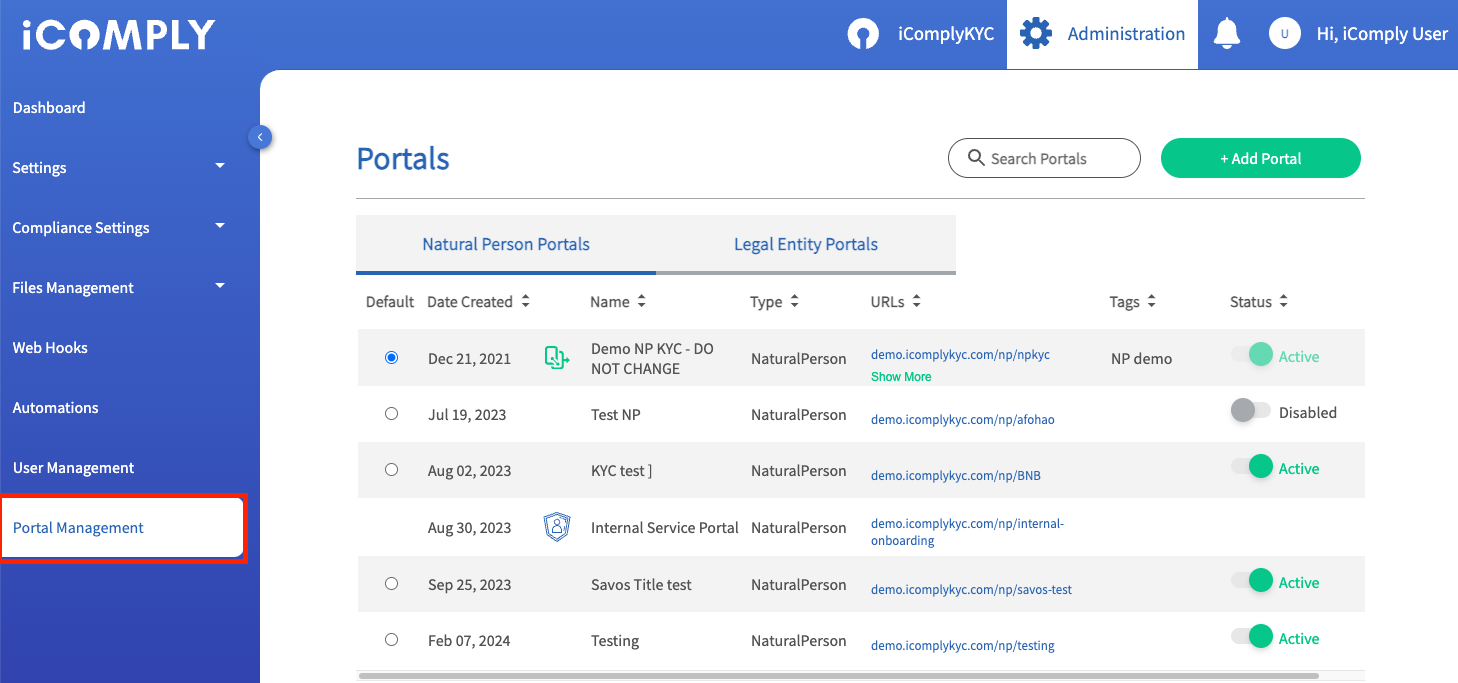
Task: Open the demo.icomplykyc.com/np/npkyc link
Action: coord(960,355)
